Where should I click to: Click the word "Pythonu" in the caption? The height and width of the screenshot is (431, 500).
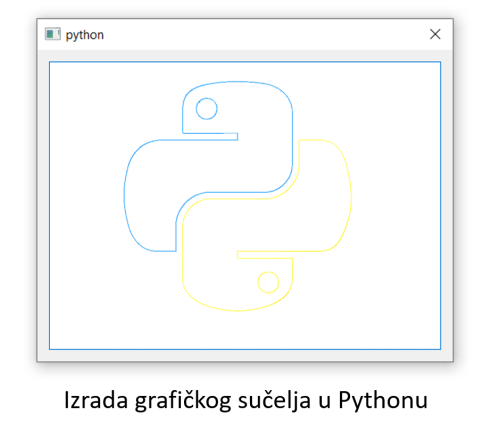(383, 401)
